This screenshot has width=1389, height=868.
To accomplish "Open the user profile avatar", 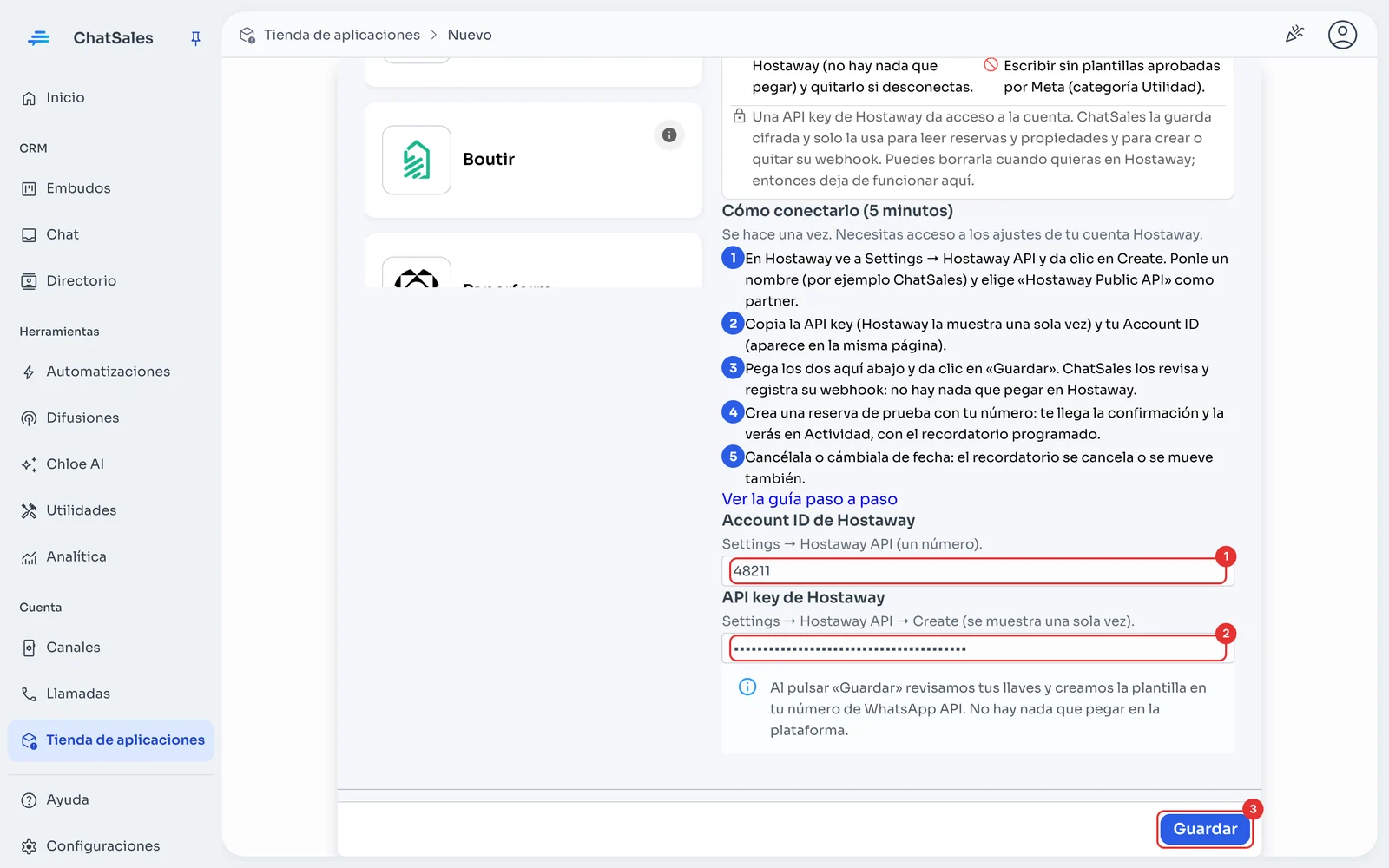I will pos(1342,35).
